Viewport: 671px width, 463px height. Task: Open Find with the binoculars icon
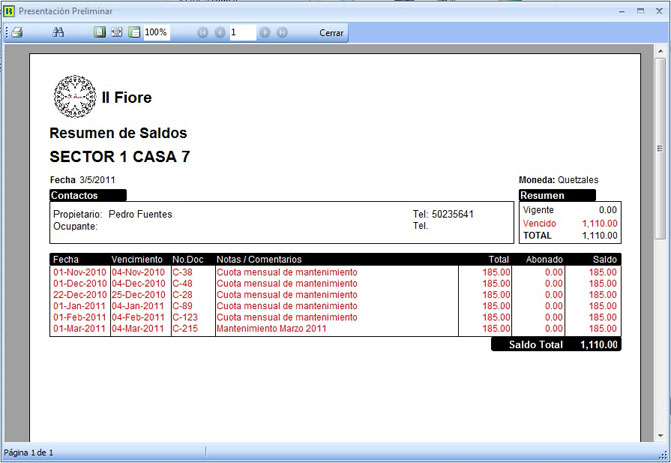coord(58,33)
